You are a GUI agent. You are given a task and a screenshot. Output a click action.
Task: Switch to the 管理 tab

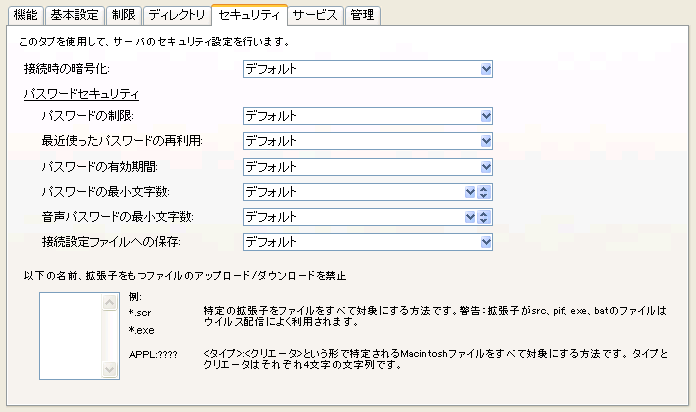pos(360,15)
